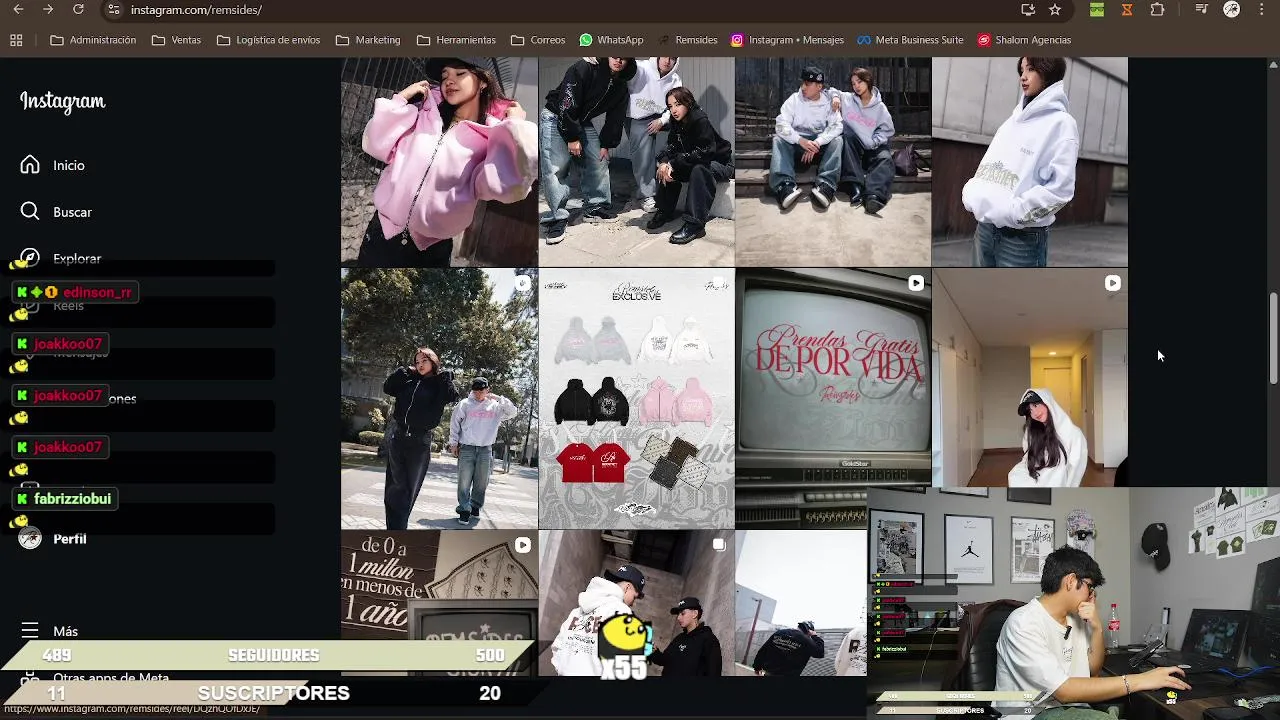Open the white hoodie back print post
The image size is (1280, 720).
click(x=1029, y=161)
